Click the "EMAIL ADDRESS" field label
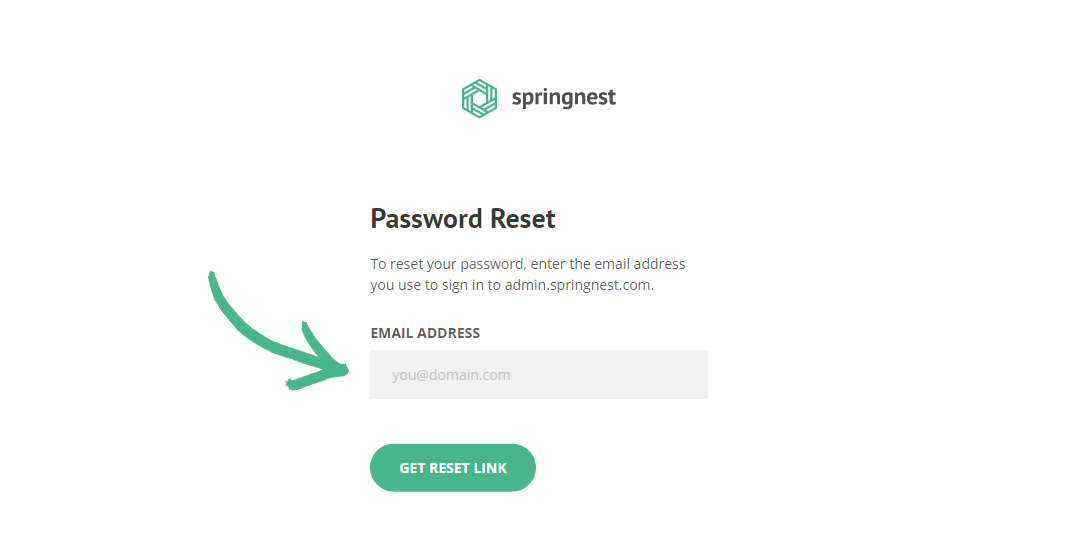1075x547 pixels. [x=425, y=333]
